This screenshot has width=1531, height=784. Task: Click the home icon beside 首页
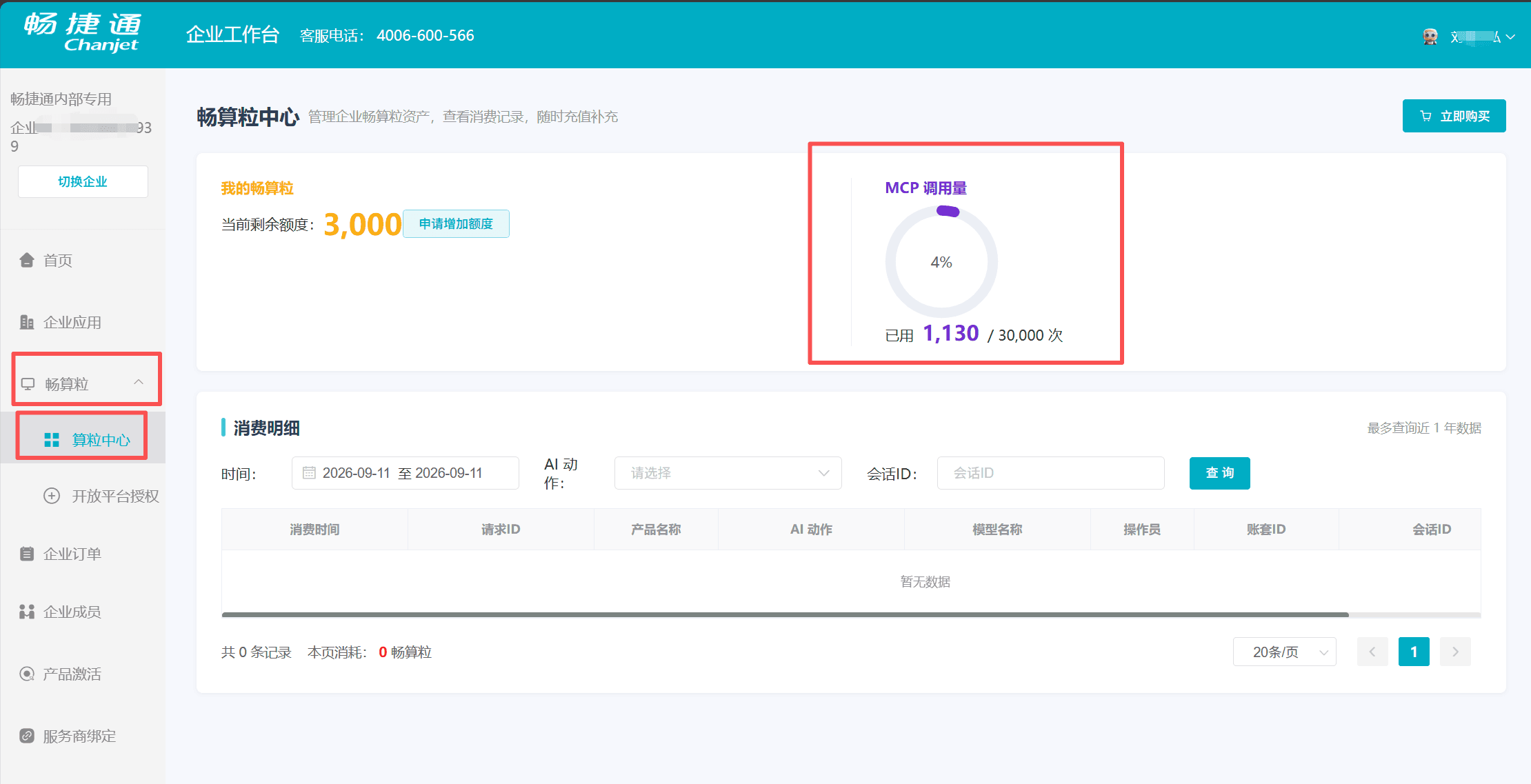pyautogui.click(x=27, y=260)
